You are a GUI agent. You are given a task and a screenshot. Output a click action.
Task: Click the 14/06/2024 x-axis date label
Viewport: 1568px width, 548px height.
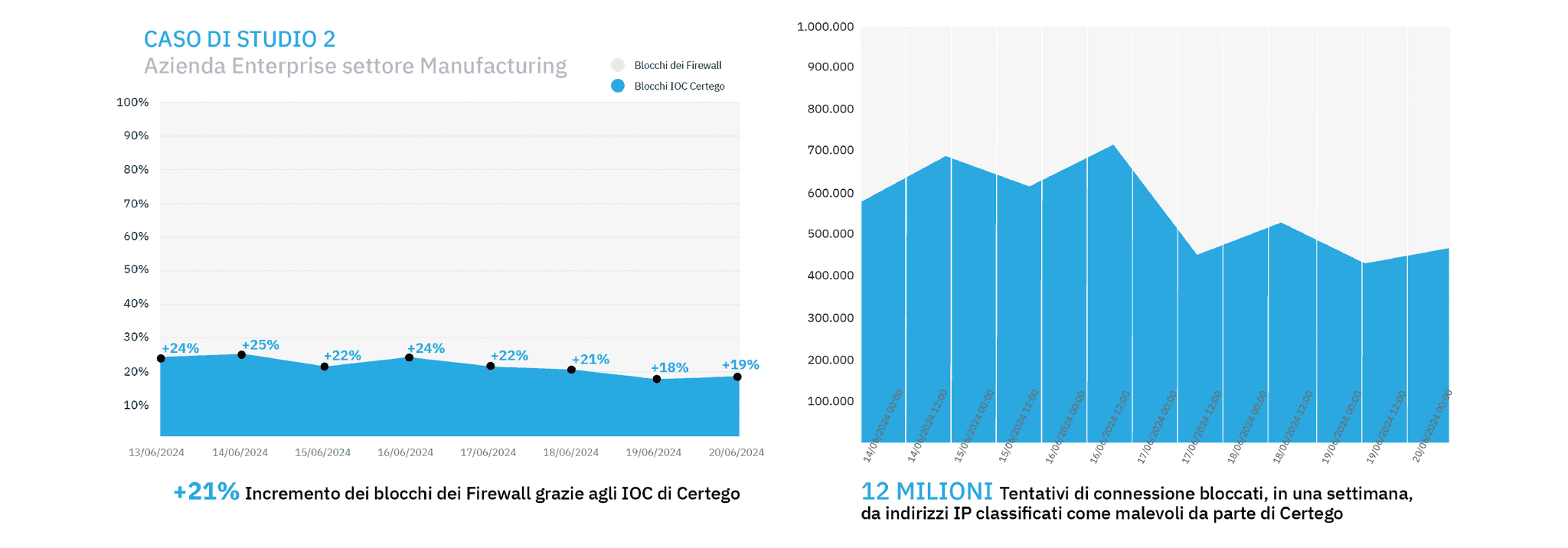coord(240,452)
